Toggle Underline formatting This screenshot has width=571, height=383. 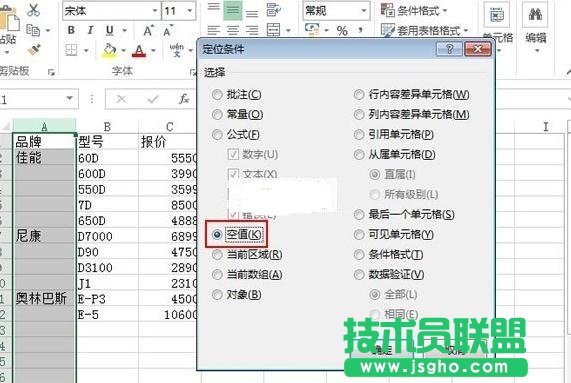[x=110, y=30]
